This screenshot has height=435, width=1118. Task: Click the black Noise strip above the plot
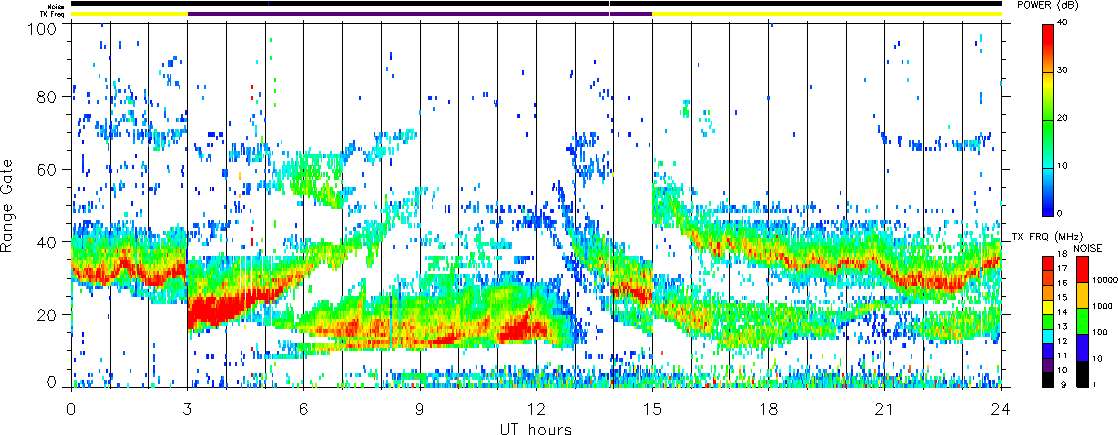point(536,4)
